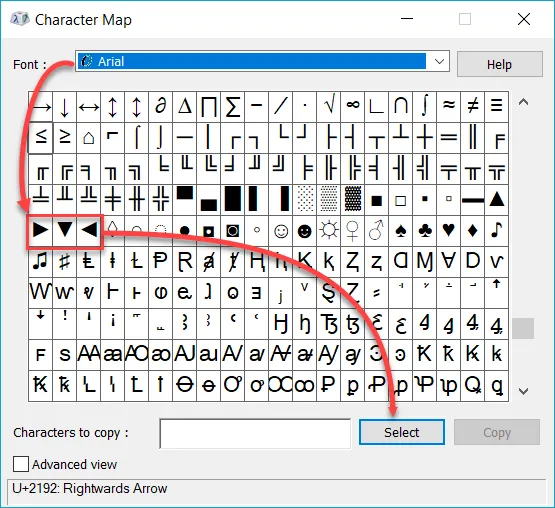This screenshot has height=508, width=555.
Task: Click the Copy button
Action: [x=497, y=432]
